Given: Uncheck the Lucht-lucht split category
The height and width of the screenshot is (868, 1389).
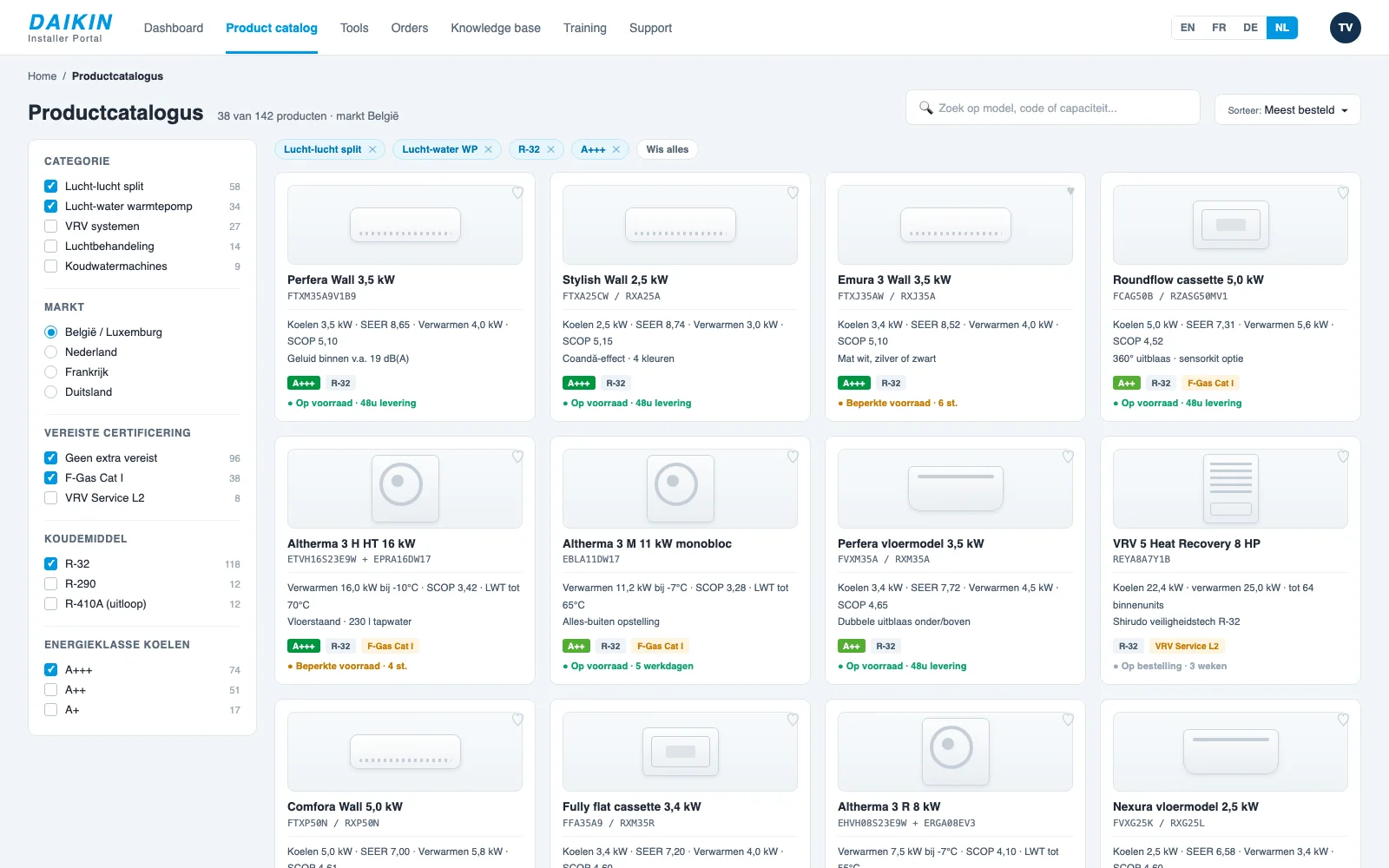Looking at the screenshot, I should coord(50,186).
